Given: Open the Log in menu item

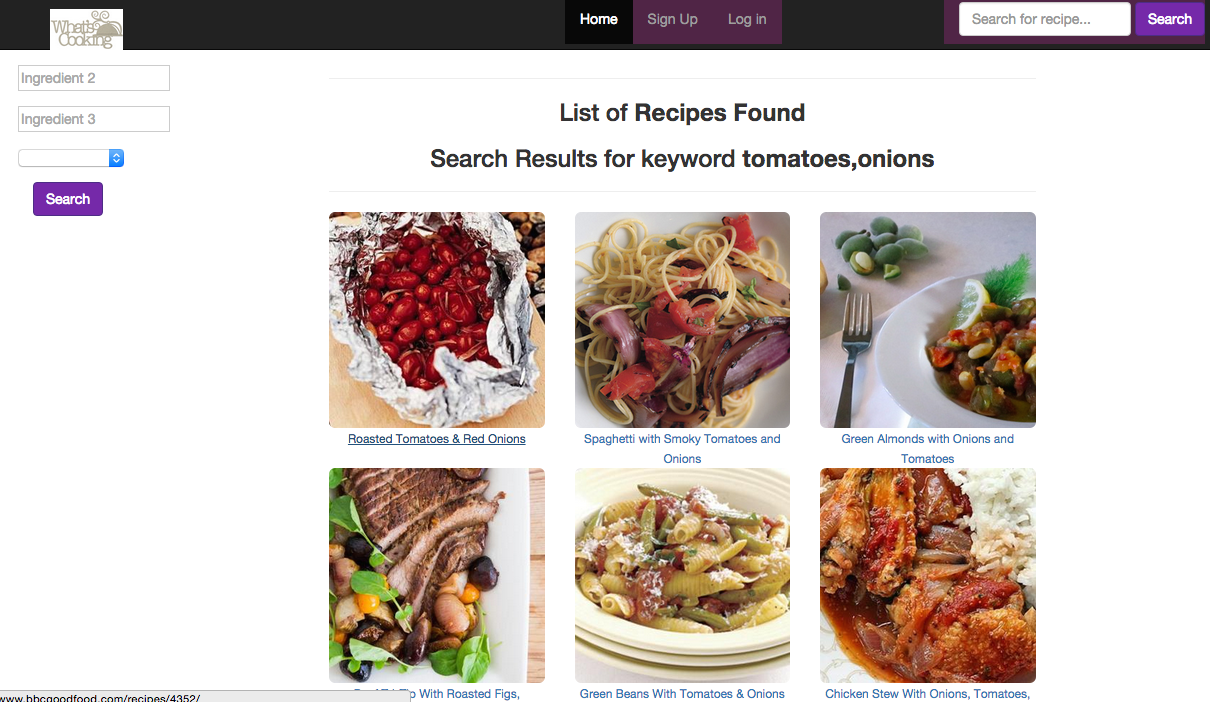Looking at the screenshot, I should point(746,19).
